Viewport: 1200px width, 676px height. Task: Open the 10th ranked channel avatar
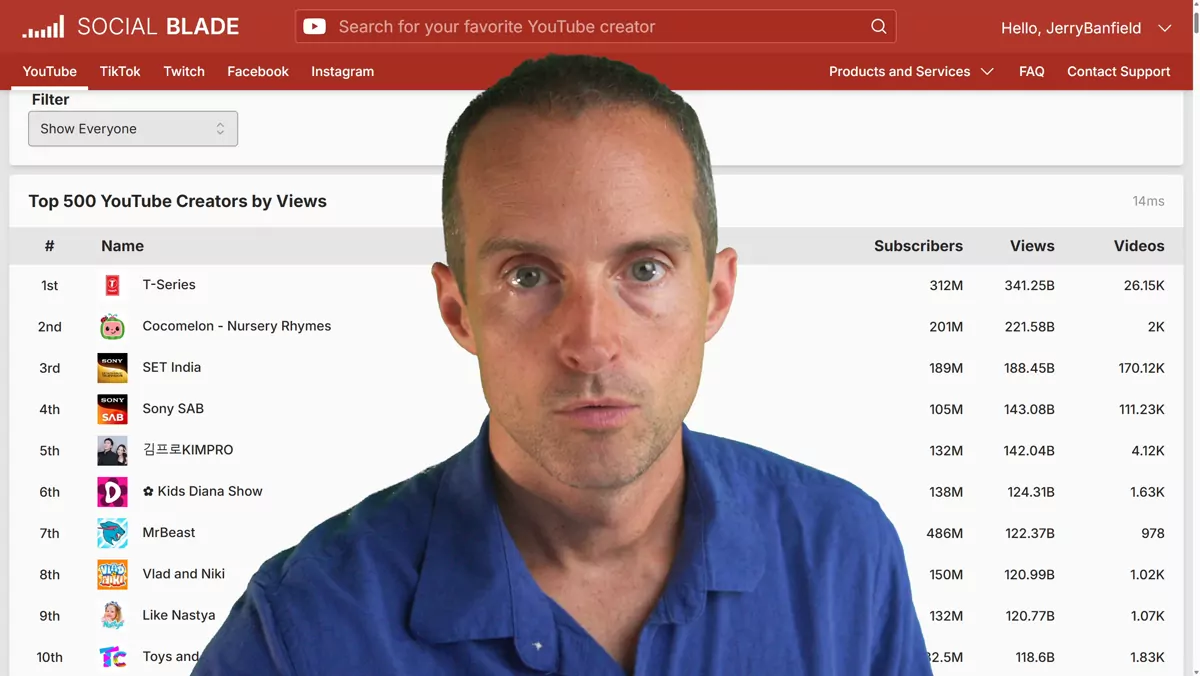click(112, 657)
